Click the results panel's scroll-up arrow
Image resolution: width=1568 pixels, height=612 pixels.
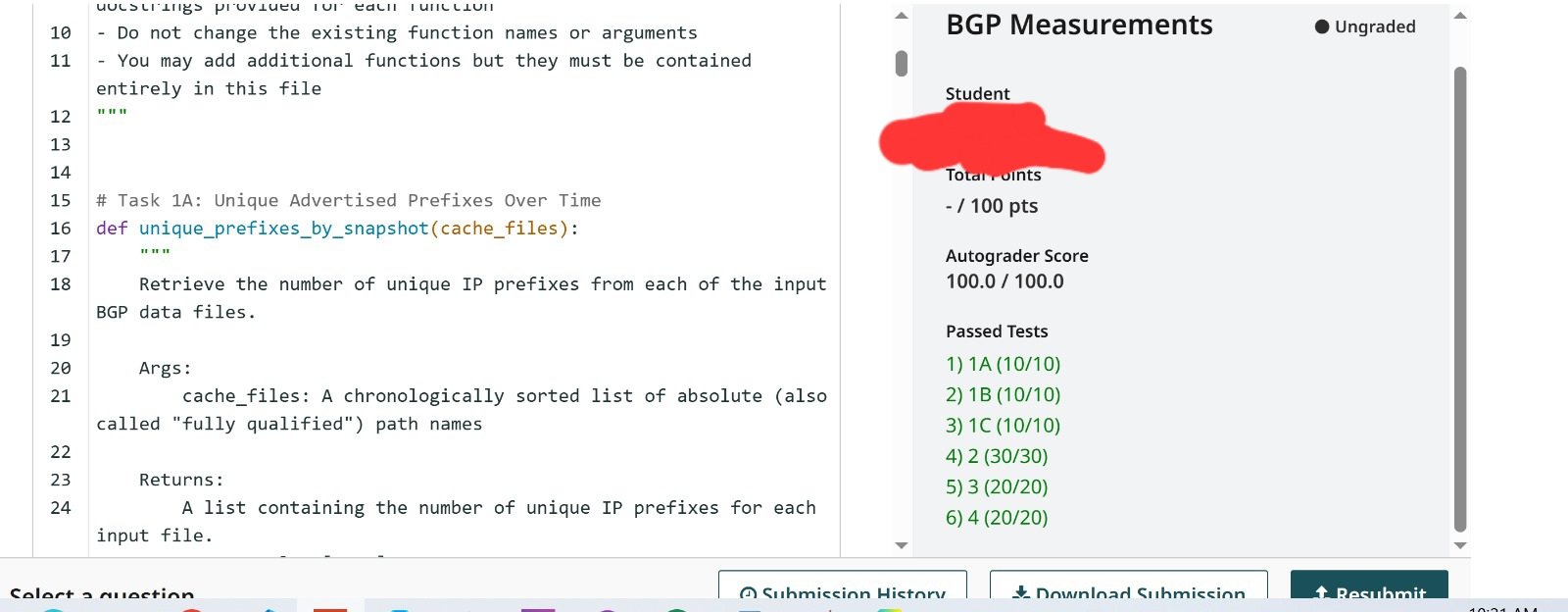coord(1459,16)
